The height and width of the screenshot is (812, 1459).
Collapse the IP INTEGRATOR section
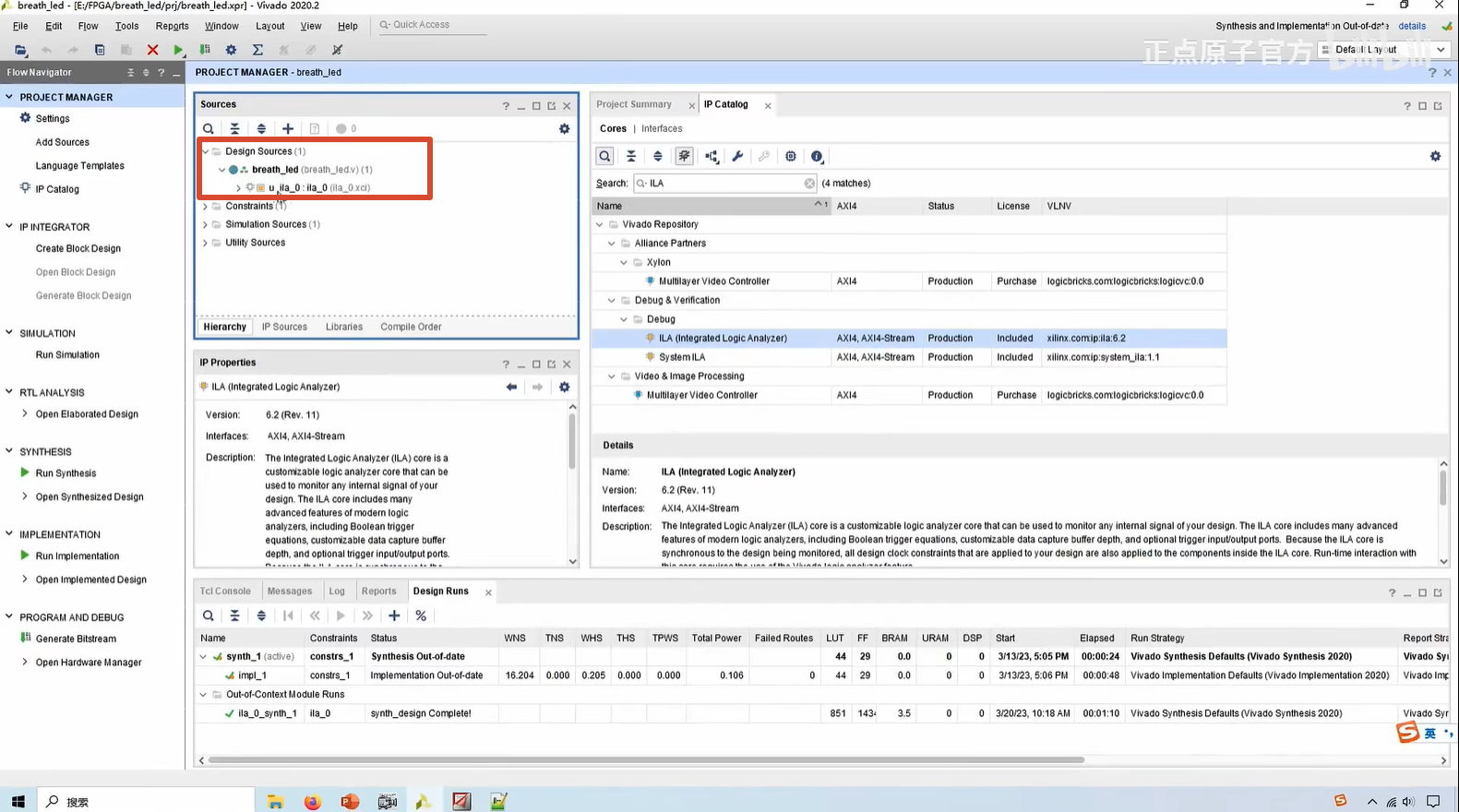tap(9, 226)
